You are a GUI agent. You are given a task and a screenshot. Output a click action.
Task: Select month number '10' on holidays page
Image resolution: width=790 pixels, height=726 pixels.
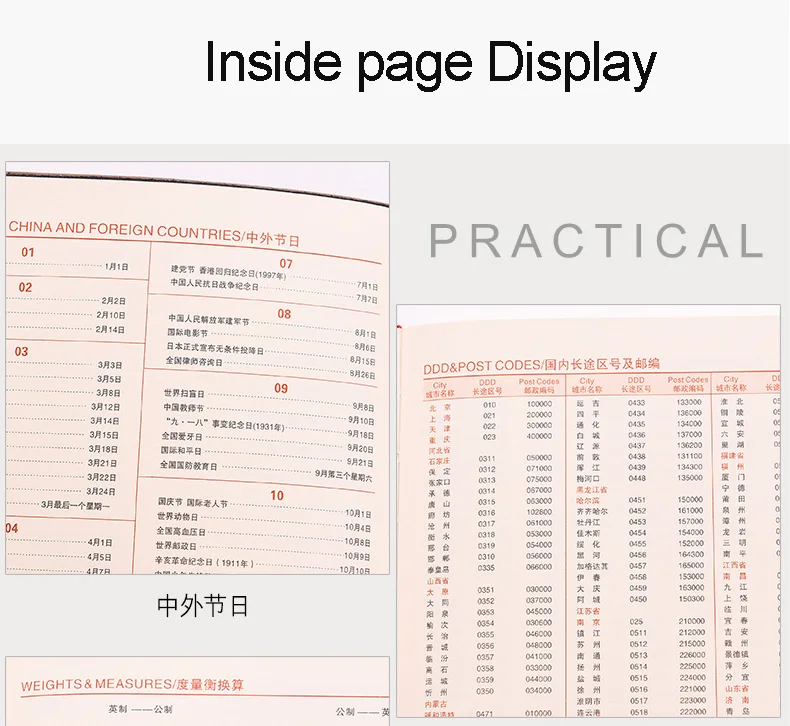(x=277, y=495)
